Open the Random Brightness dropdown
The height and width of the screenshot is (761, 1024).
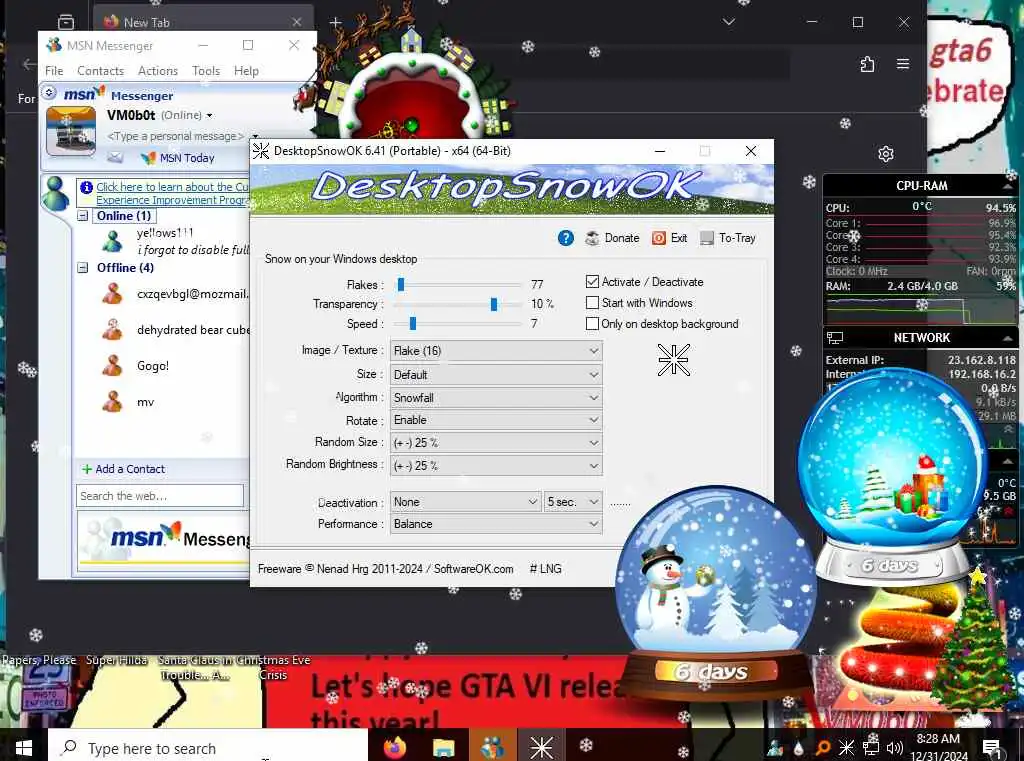point(496,465)
